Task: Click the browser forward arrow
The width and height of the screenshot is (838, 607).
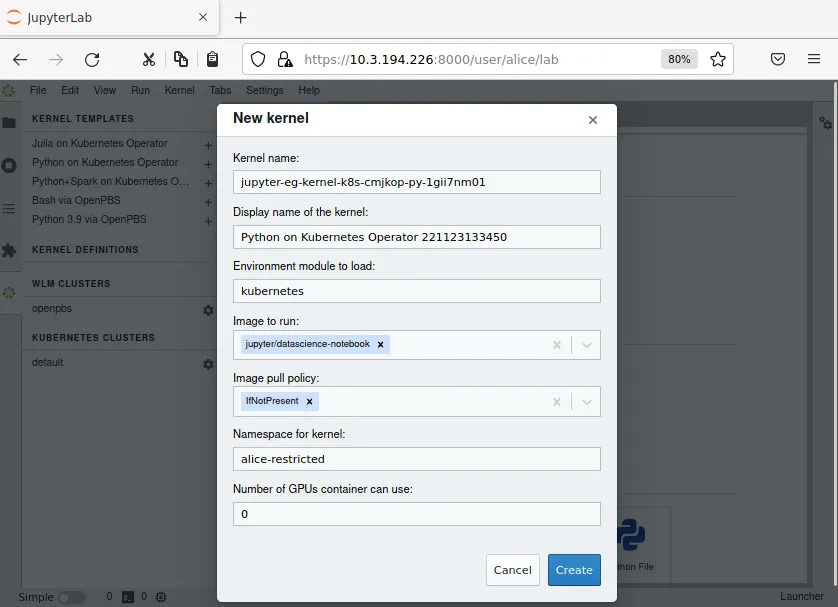Action: click(x=56, y=59)
